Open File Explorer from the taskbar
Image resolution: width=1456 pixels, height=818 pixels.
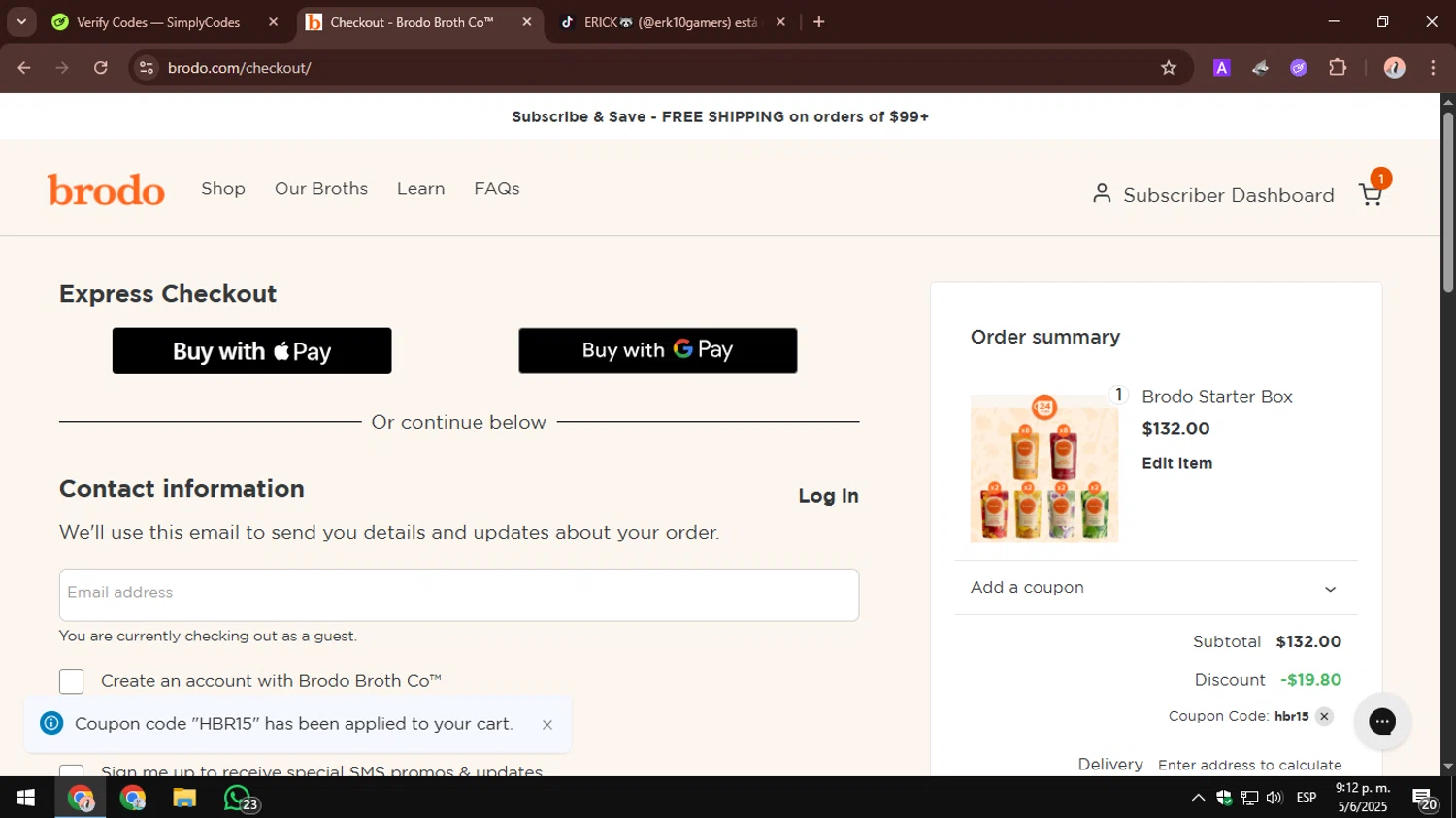pos(184,798)
